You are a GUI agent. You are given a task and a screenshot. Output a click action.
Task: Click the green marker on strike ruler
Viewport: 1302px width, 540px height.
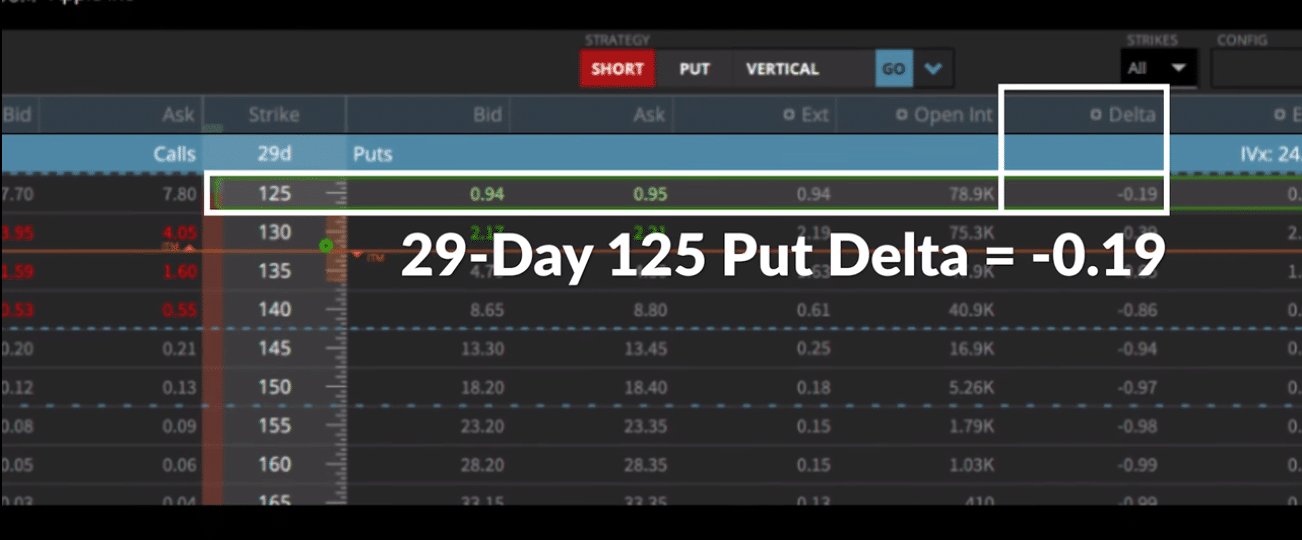(x=325, y=245)
